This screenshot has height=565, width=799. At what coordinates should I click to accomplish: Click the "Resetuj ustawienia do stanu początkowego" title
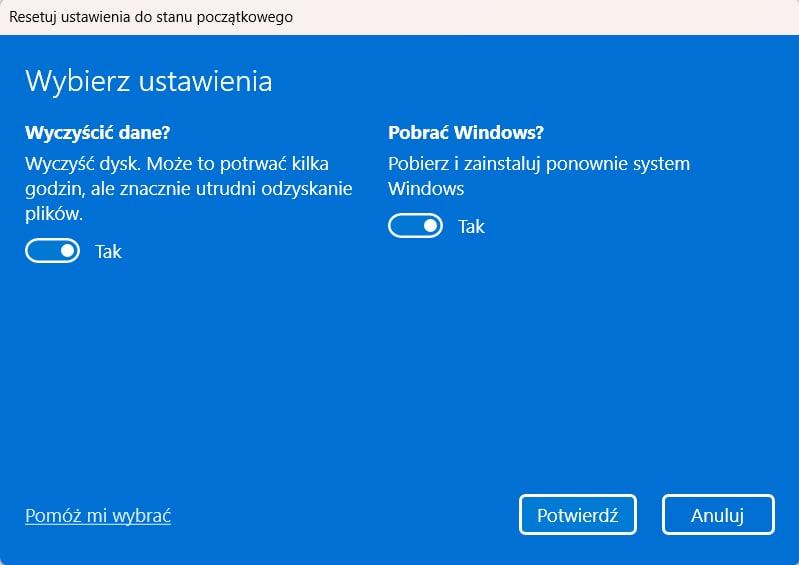(x=151, y=17)
